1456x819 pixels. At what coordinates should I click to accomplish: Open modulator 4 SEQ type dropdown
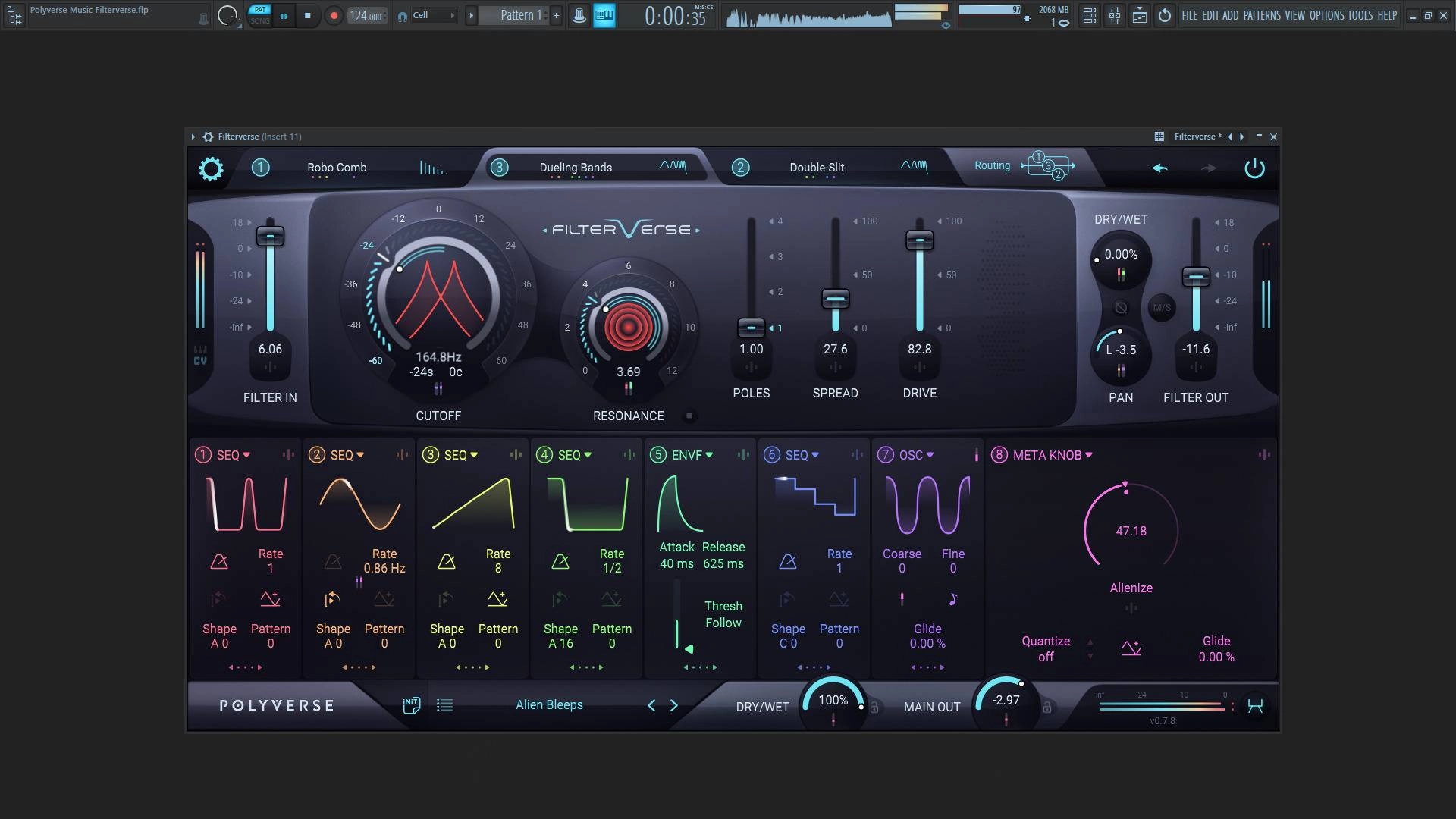pyautogui.click(x=575, y=455)
